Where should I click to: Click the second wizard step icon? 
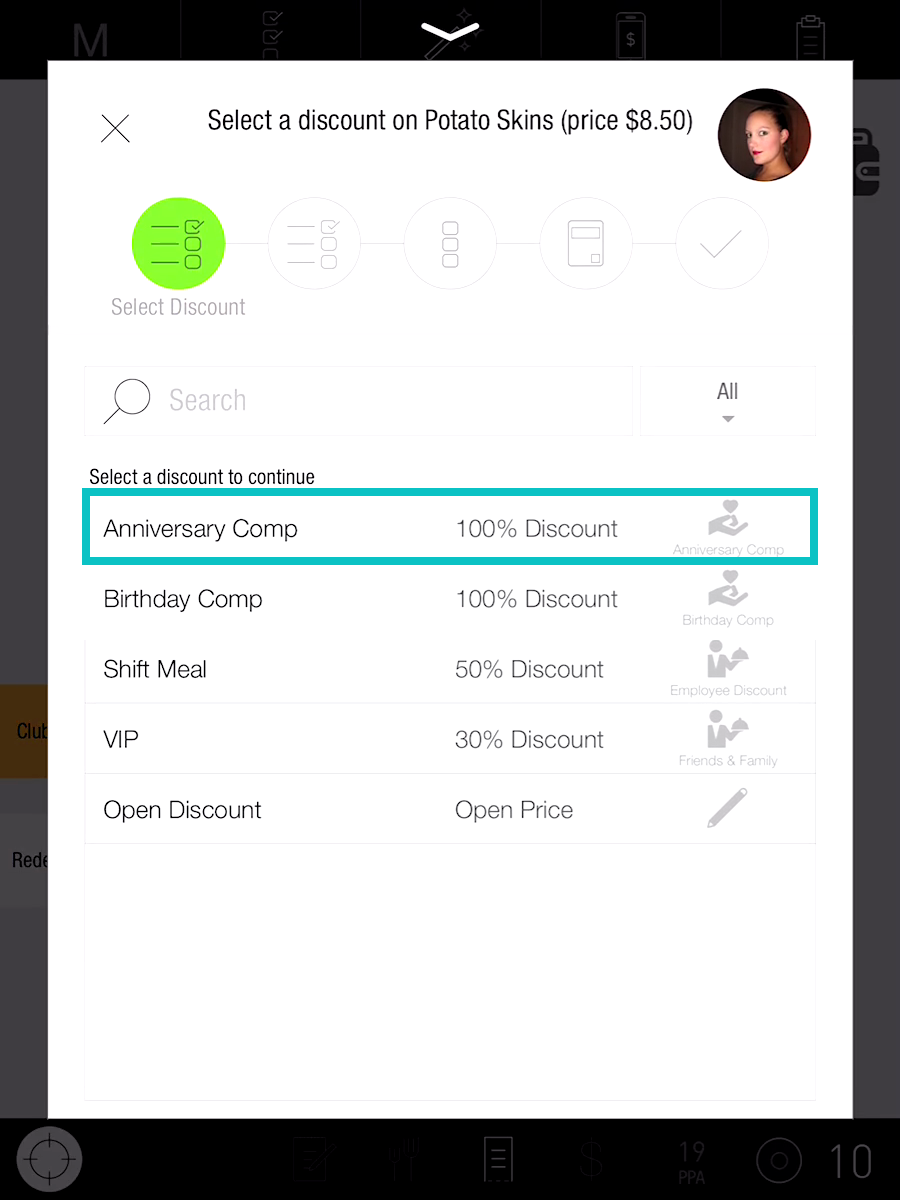tap(314, 244)
